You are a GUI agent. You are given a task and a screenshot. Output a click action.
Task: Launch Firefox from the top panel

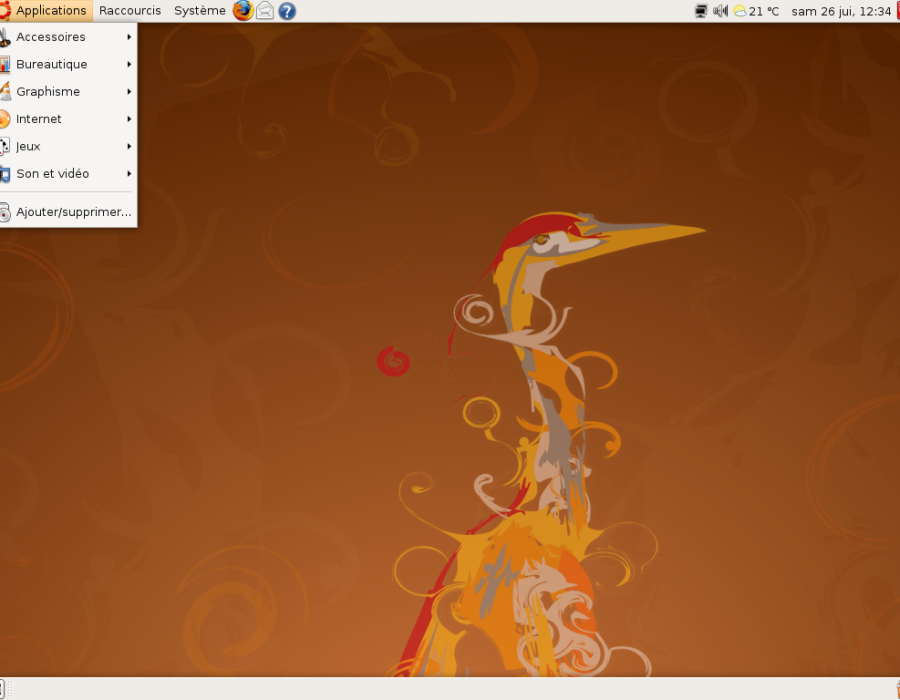pos(243,10)
